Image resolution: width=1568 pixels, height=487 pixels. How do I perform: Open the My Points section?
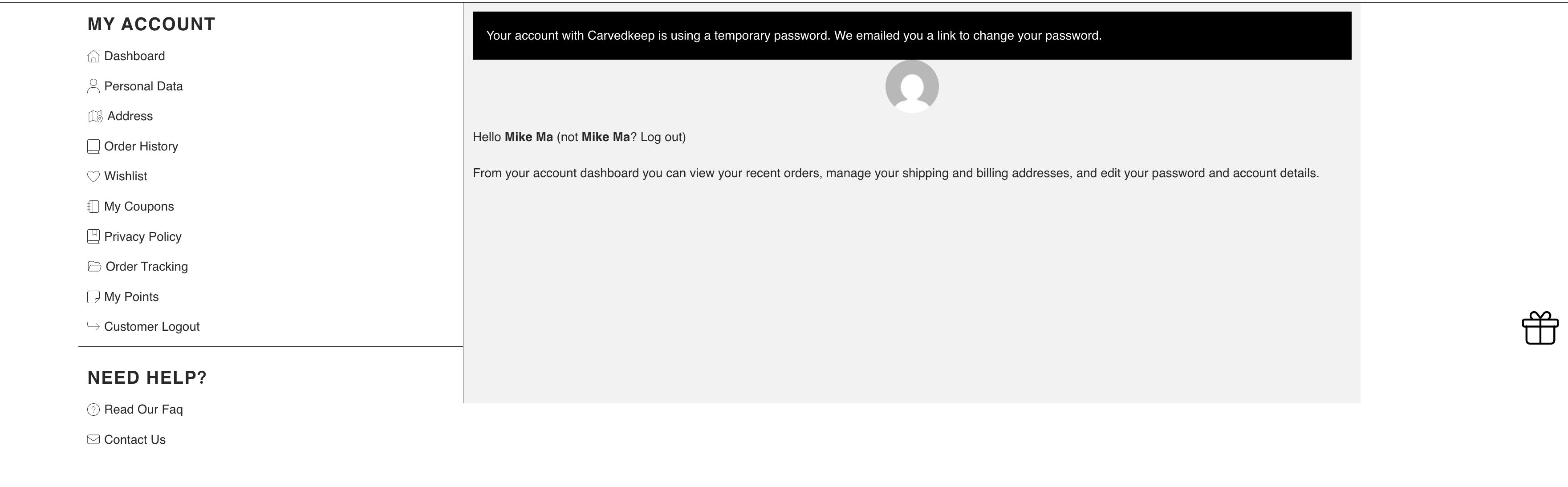click(131, 297)
